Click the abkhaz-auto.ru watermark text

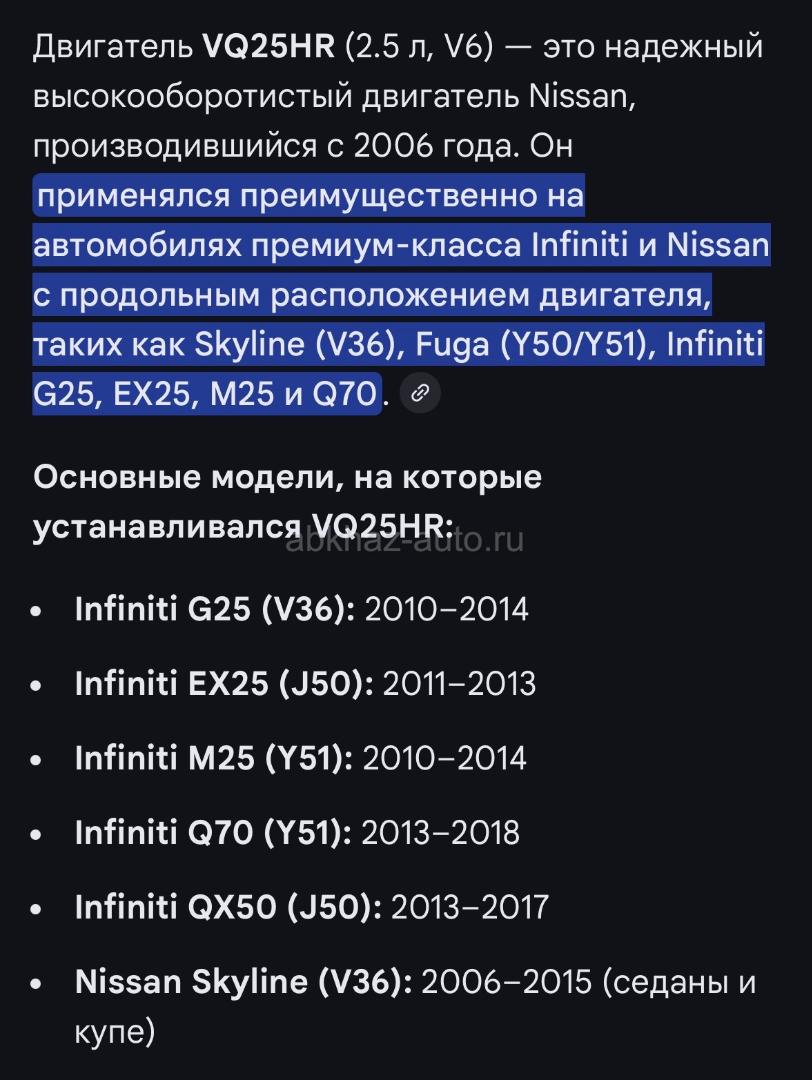[405, 541]
